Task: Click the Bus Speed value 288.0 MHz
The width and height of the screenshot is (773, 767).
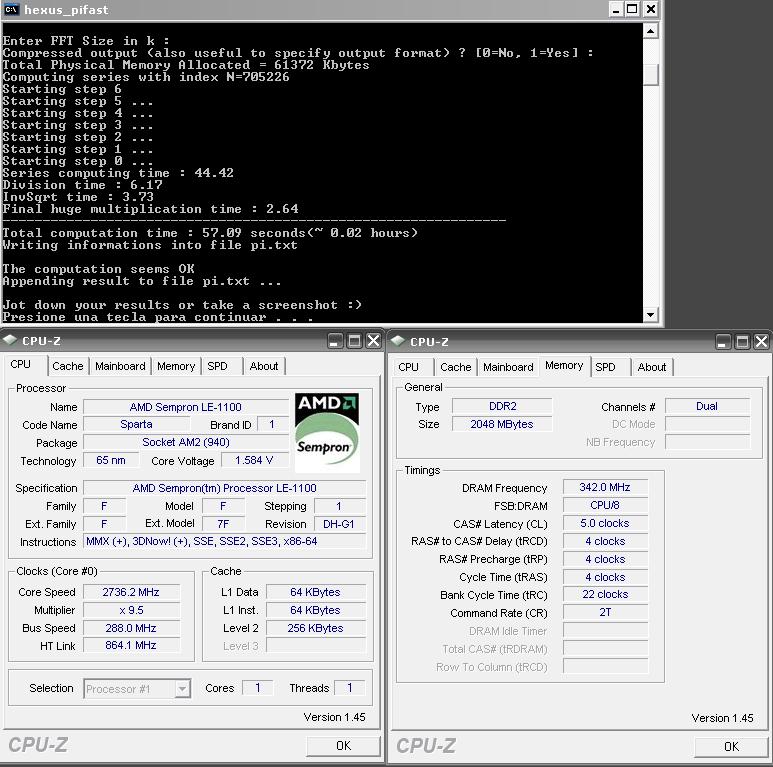Action: pos(131,628)
